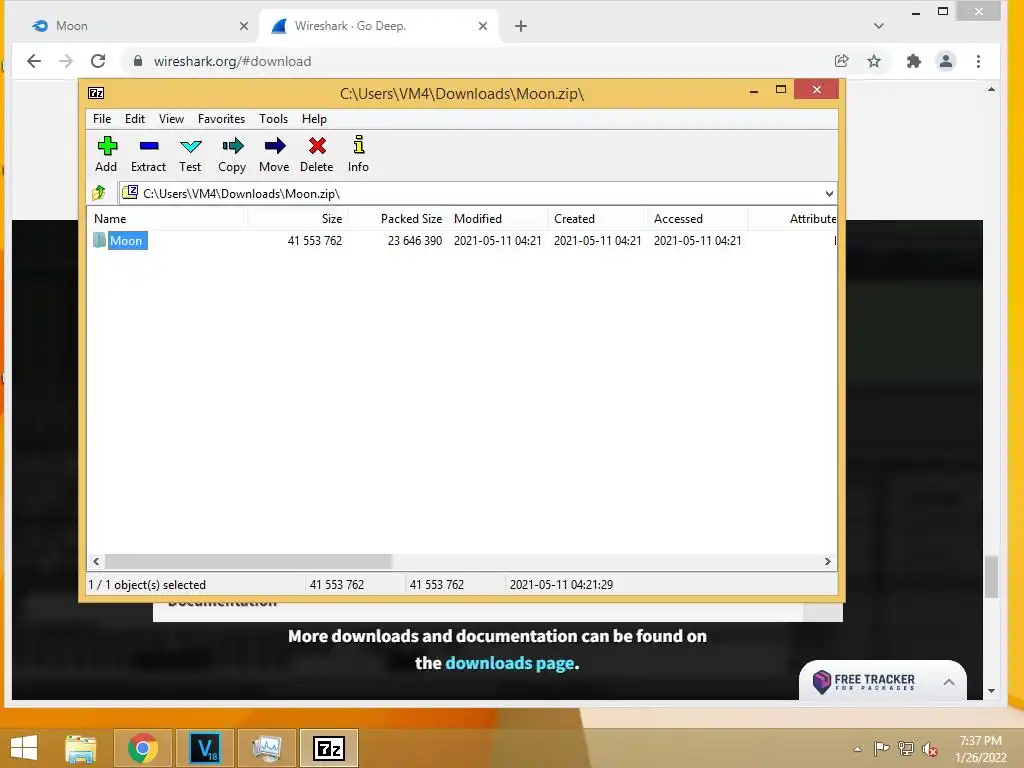Open the Favorites menu

221,119
